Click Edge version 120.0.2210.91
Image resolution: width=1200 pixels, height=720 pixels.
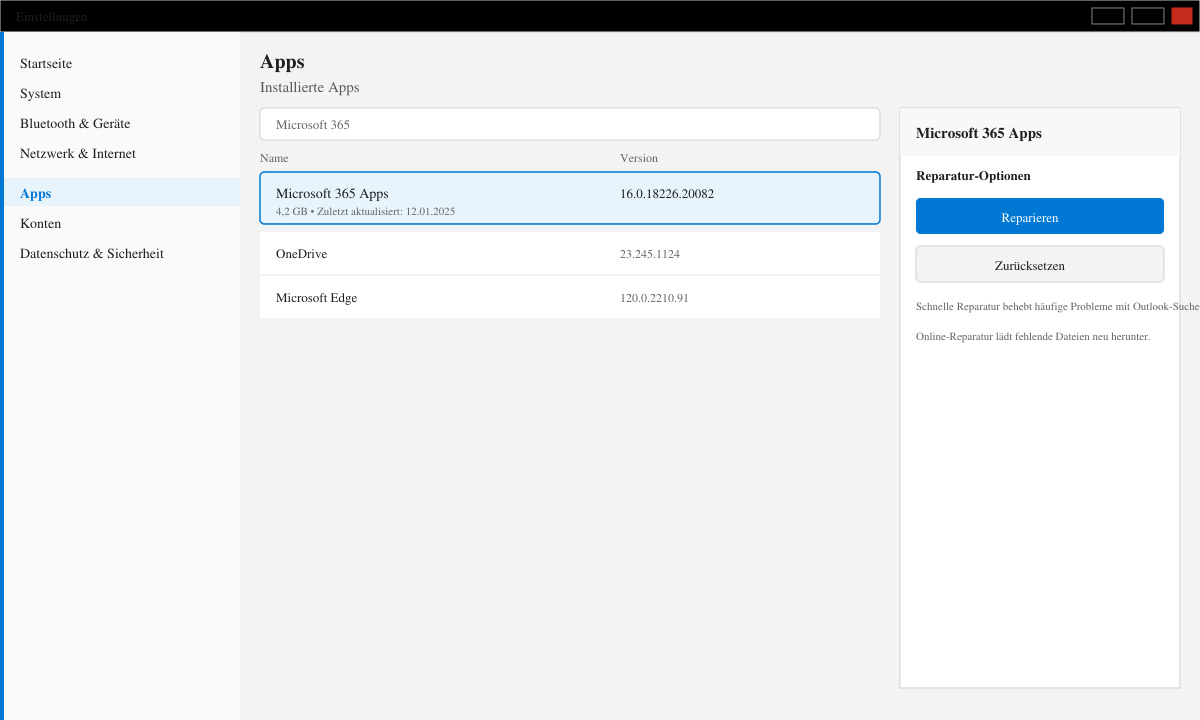coord(654,298)
